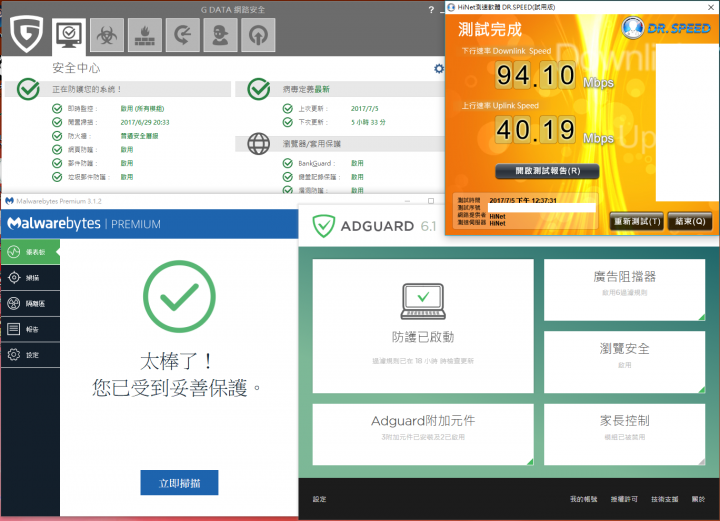Screen dimensions: 720x521
Task: Click the 上次更新 status check icon
Action: point(288,108)
